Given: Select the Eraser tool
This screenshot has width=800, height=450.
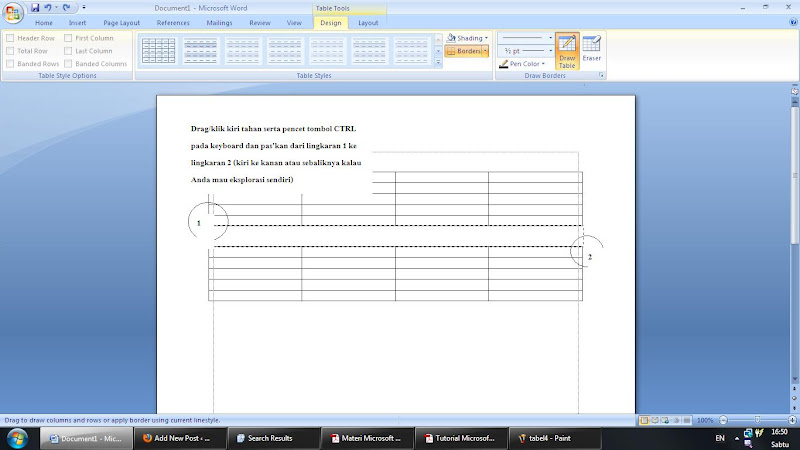Looking at the screenshot, I should [x=591, y=49].
